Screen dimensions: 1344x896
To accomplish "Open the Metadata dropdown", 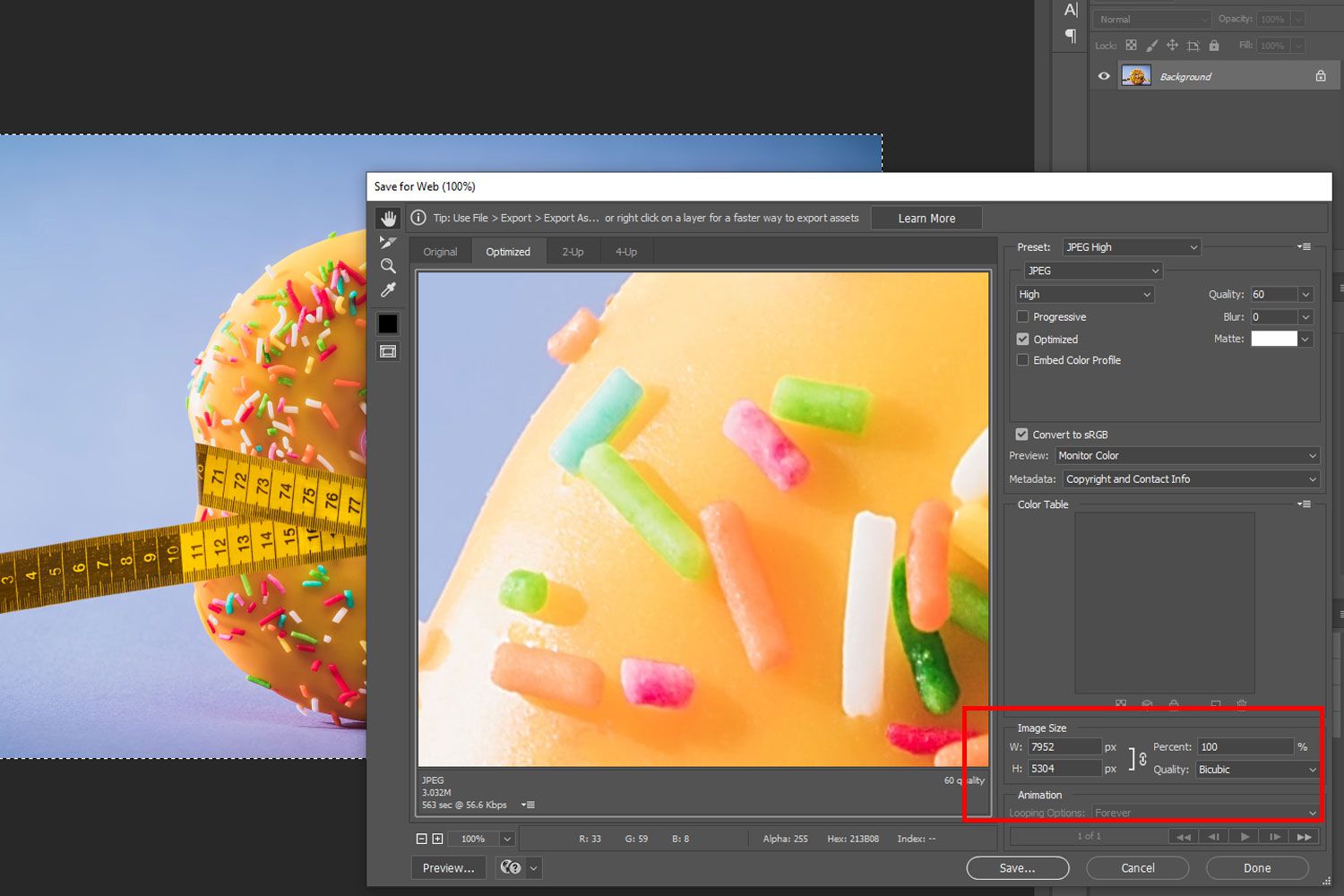I will [1191, 479].
